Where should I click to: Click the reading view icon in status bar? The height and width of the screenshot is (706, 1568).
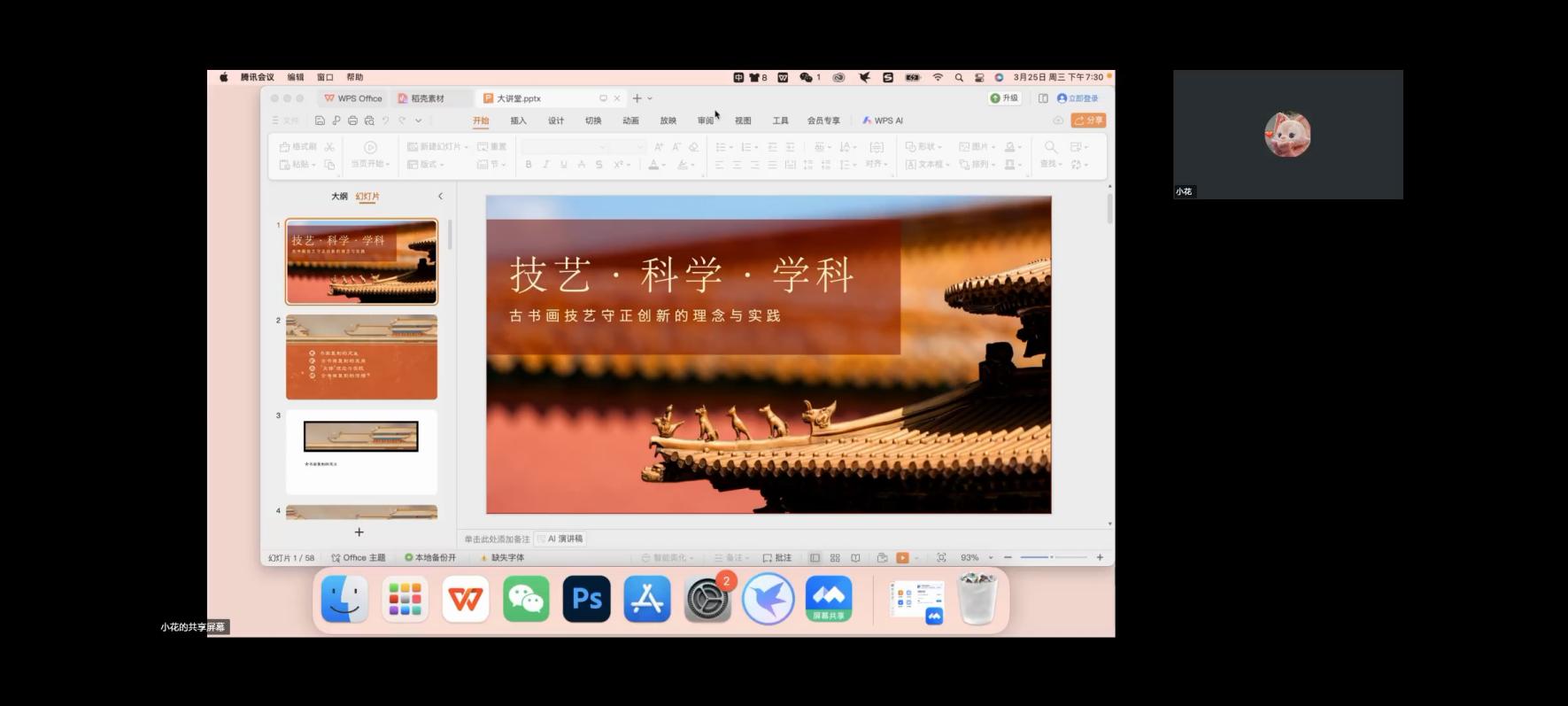(855, 558)
